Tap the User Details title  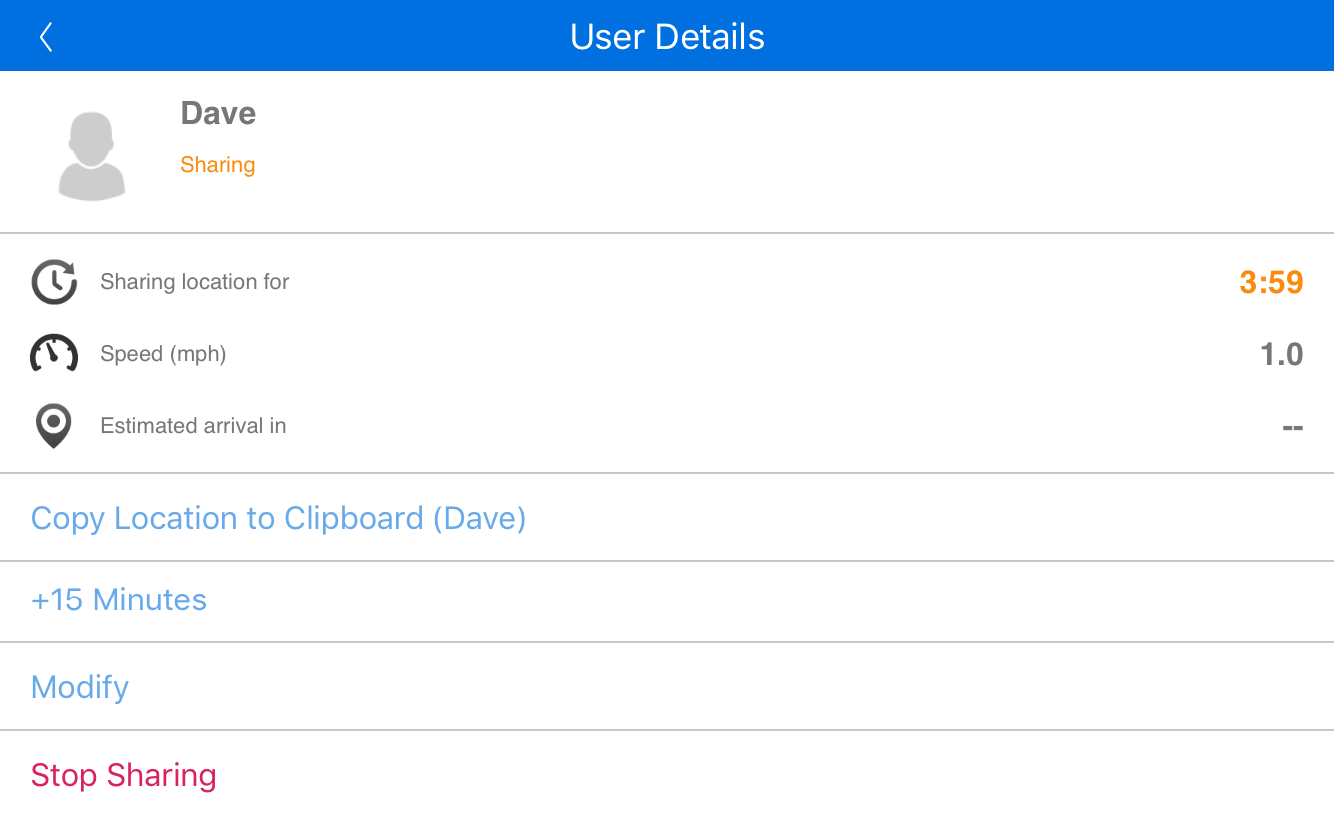click(x=667, y=37)
